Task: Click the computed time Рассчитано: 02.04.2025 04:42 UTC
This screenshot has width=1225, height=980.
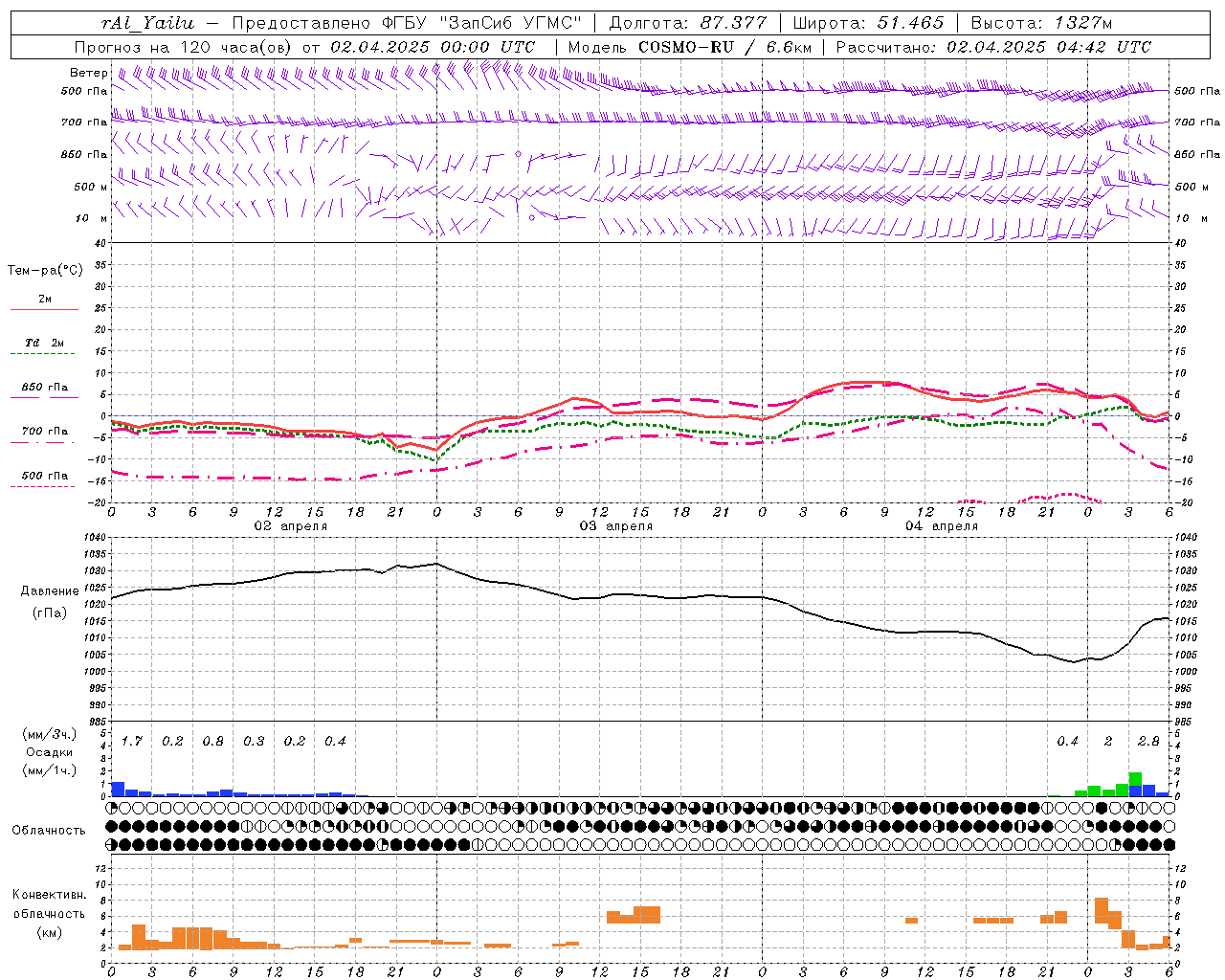Action: [993, 47]
